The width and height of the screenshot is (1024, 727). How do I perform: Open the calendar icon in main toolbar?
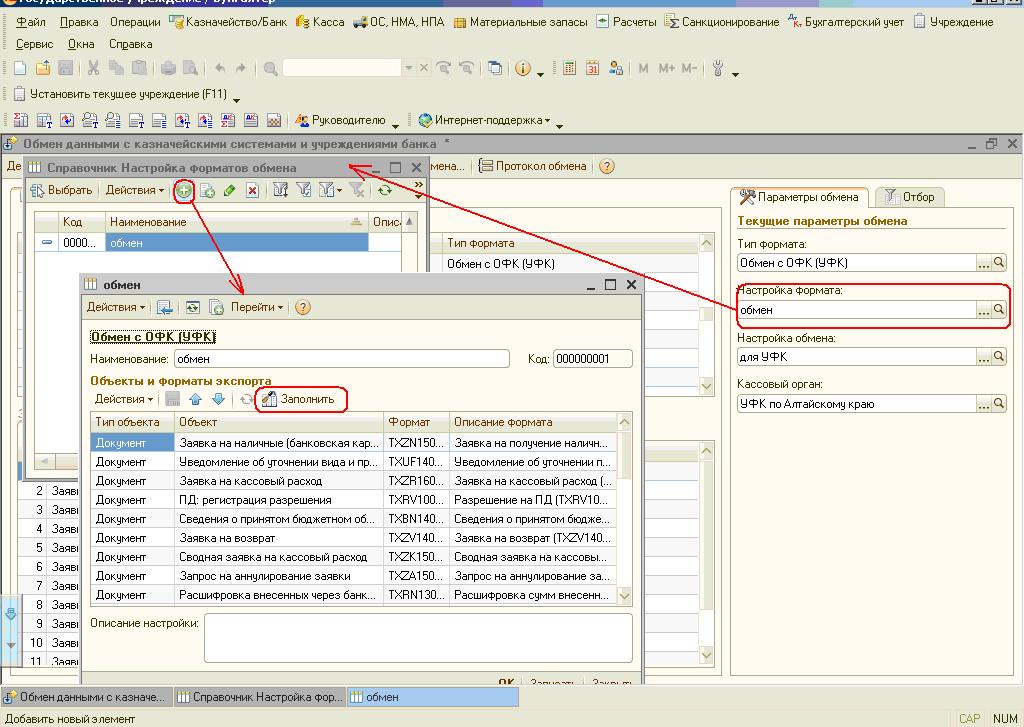[x=592, y=68]
